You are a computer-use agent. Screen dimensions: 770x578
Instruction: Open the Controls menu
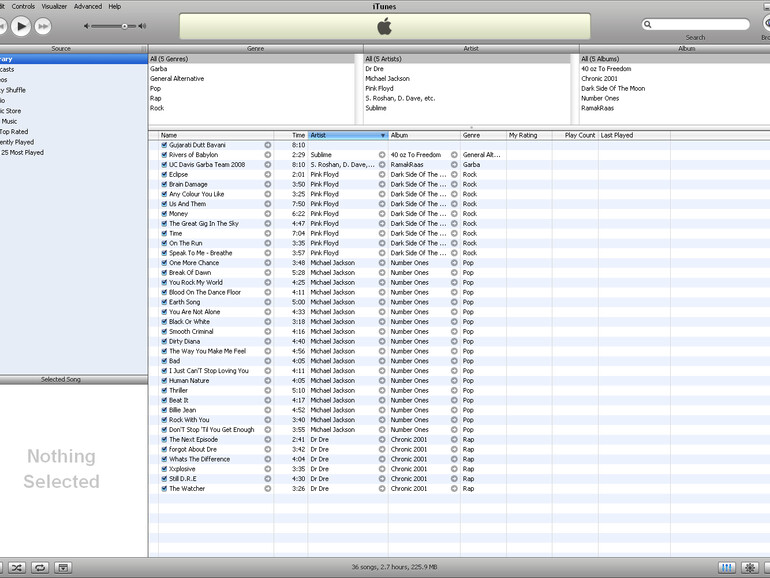click(23, 6)
